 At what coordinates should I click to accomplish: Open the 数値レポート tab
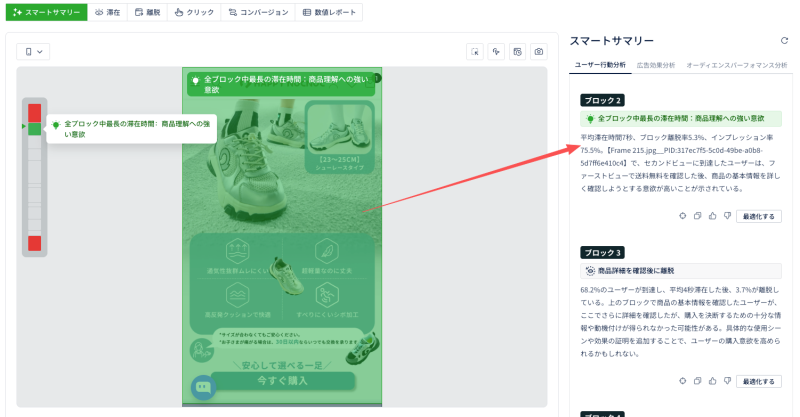pos(332,13)
